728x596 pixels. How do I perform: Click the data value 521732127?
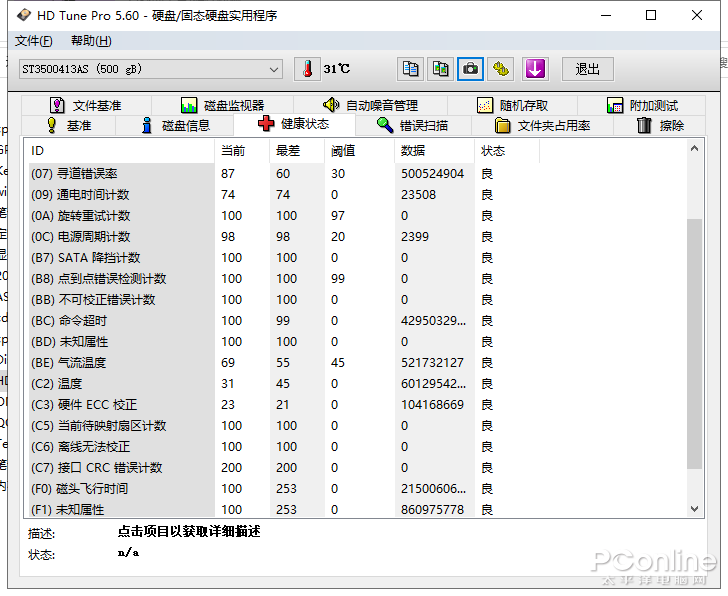tap(432, 363)
